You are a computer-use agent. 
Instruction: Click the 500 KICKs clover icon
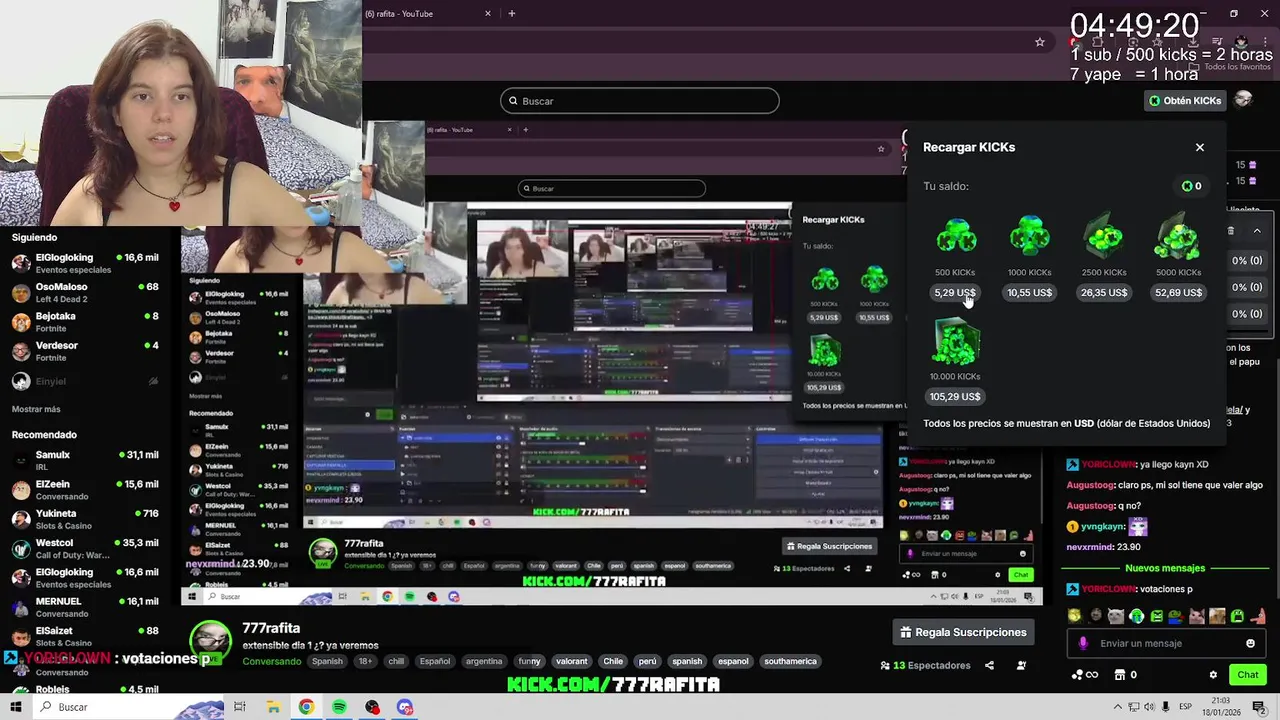(x=955, y=237)
